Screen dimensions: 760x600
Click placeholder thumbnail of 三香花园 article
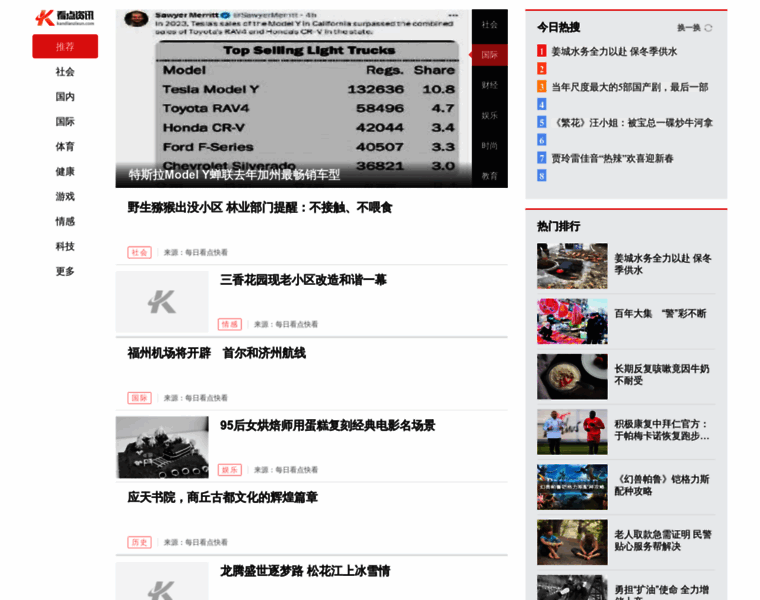(162, 301)
